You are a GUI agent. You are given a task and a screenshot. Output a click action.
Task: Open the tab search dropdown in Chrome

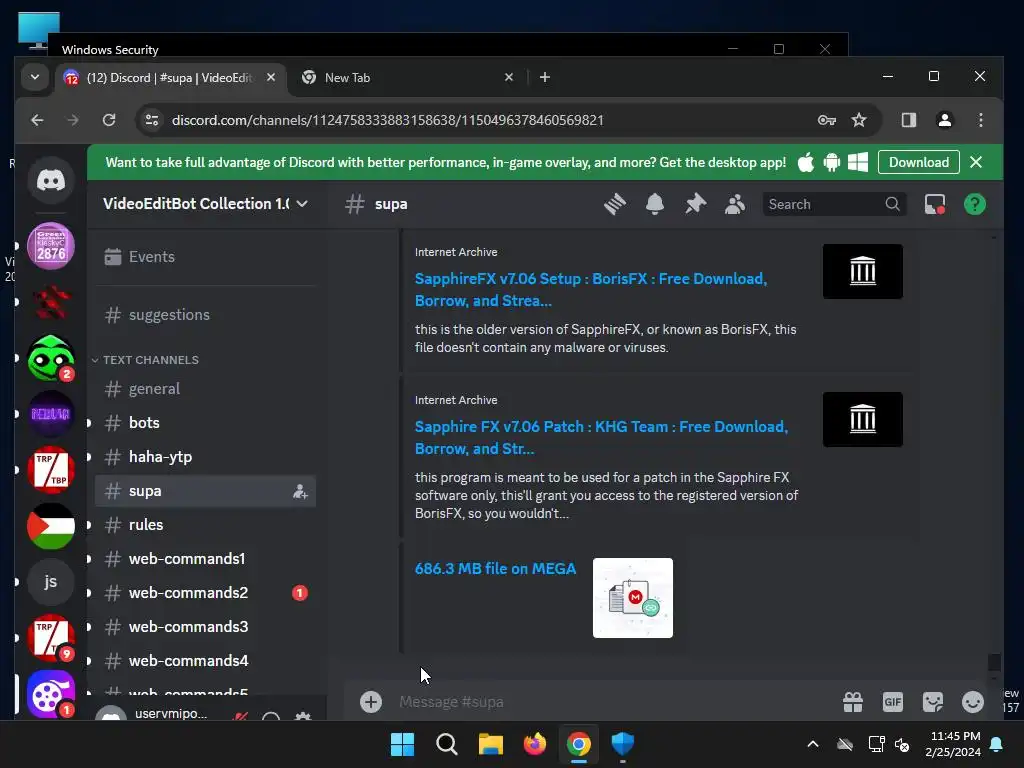pyautogui.click(x=35, y=78)
